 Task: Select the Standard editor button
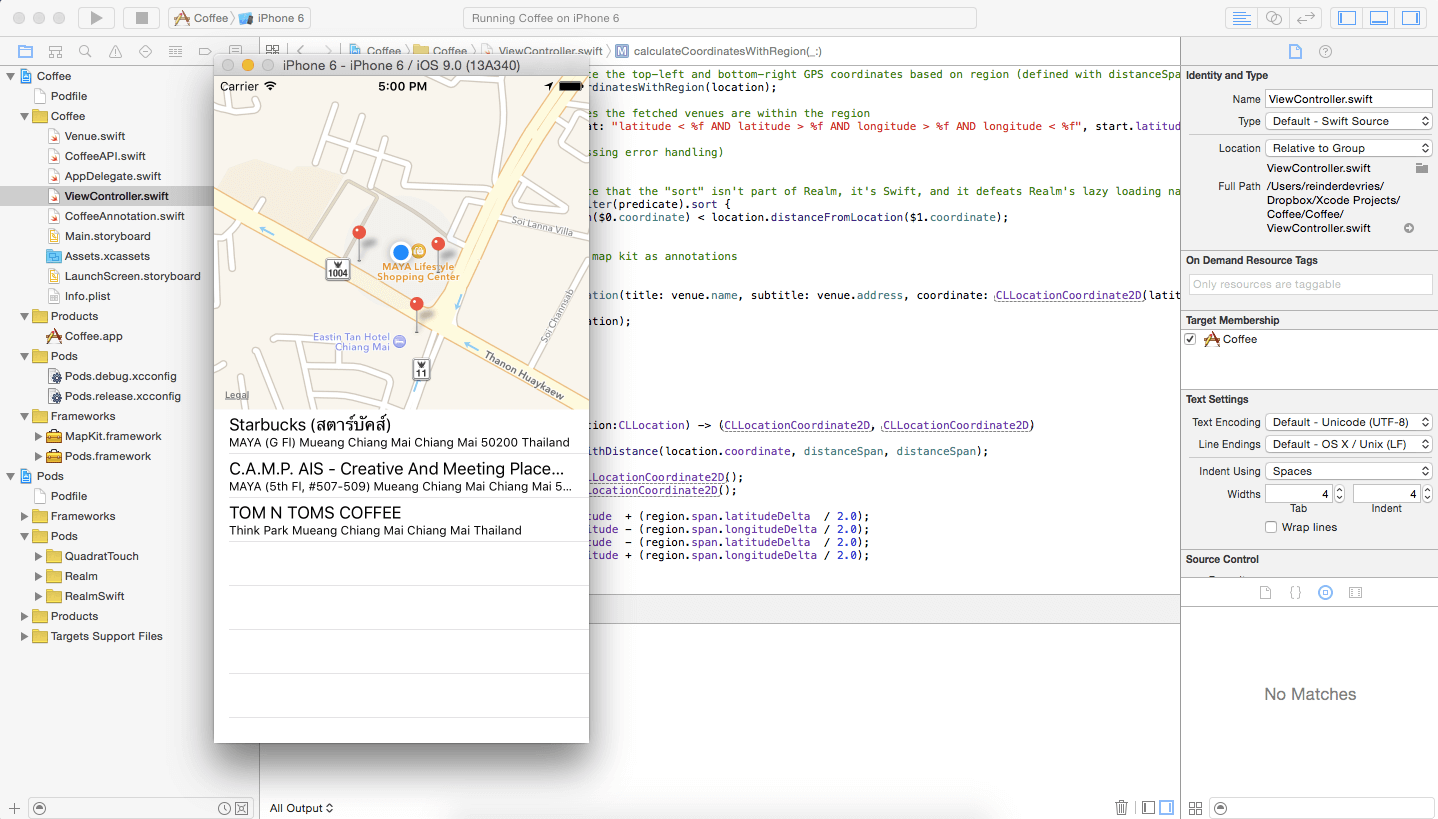coord(1241,18)
